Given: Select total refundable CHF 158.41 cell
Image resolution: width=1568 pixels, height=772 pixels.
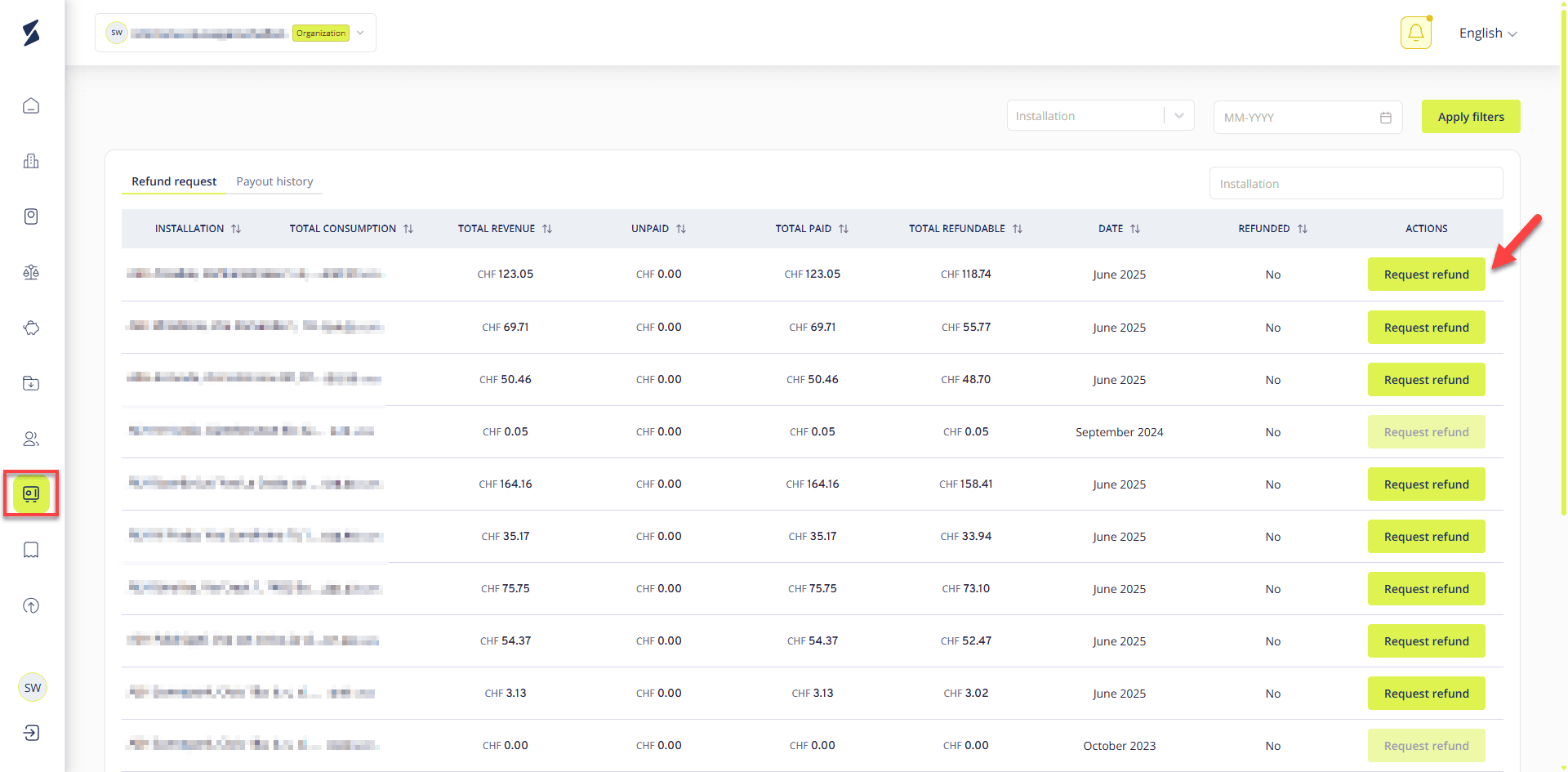Looking at the screenshot, I should click(965, 484).
